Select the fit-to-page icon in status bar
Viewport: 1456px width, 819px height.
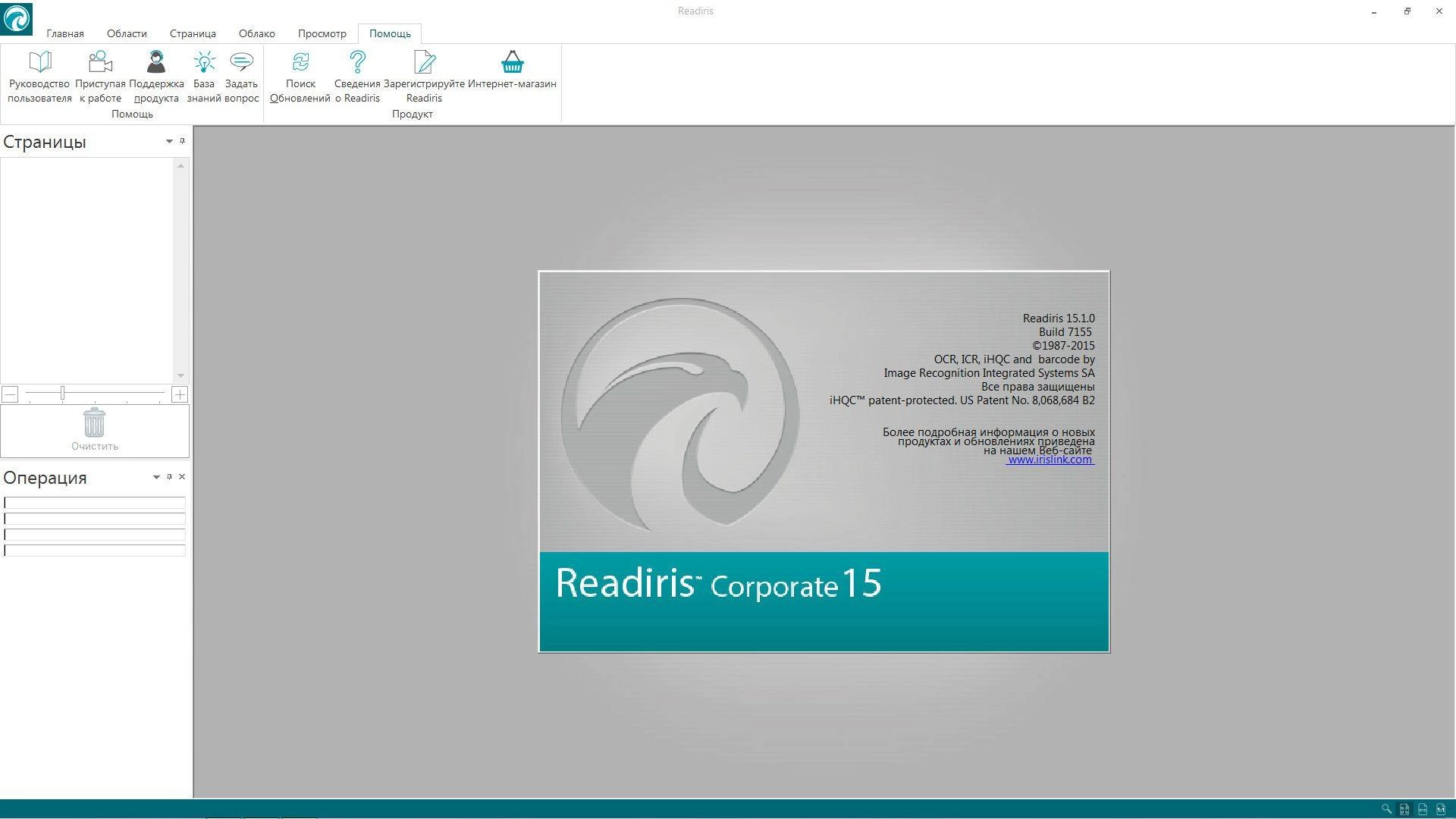pos(1404,809)
